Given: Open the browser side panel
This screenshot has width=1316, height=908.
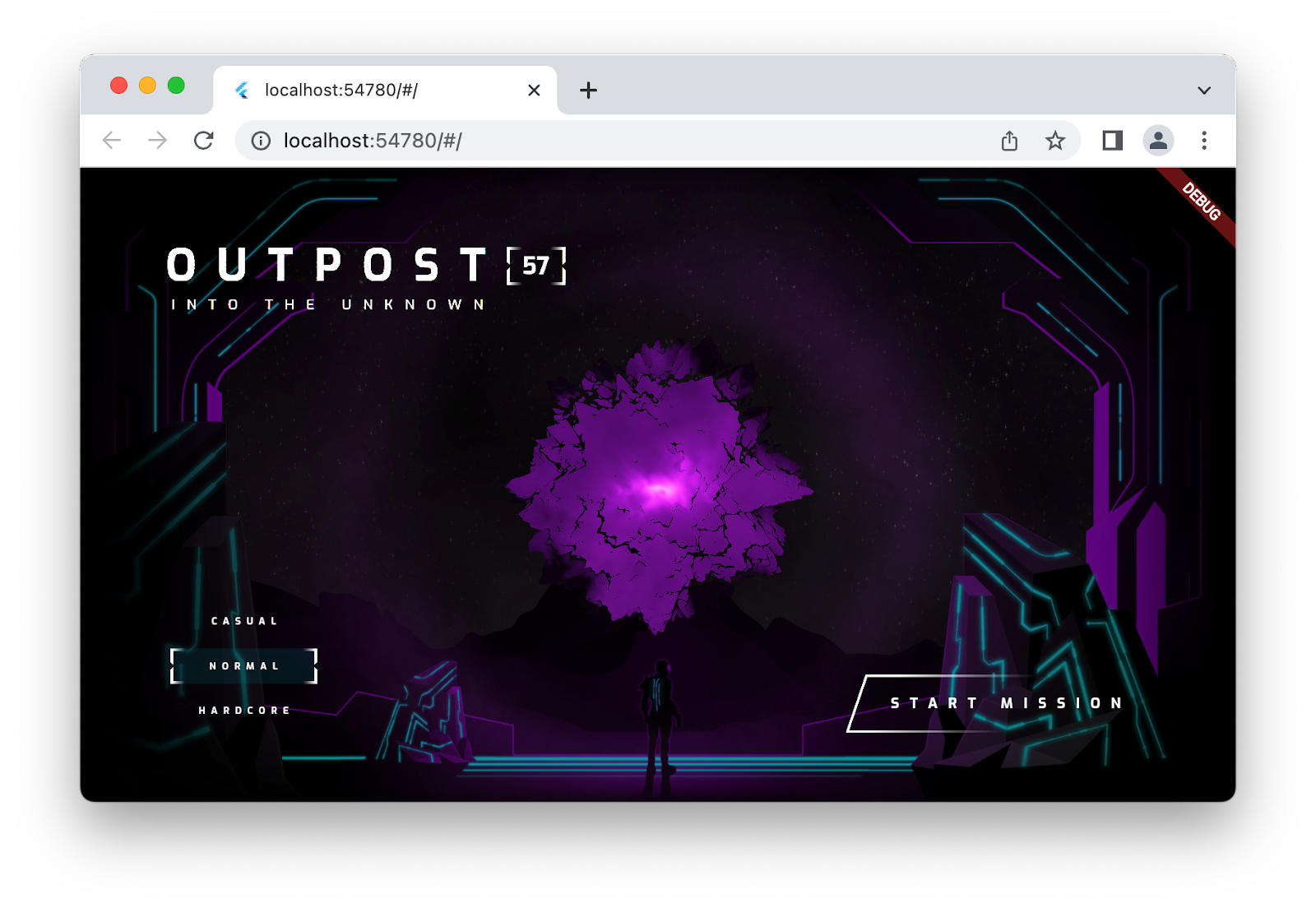Looking at the screenshot, I should pyautogui.click(x=1112, y=140).
